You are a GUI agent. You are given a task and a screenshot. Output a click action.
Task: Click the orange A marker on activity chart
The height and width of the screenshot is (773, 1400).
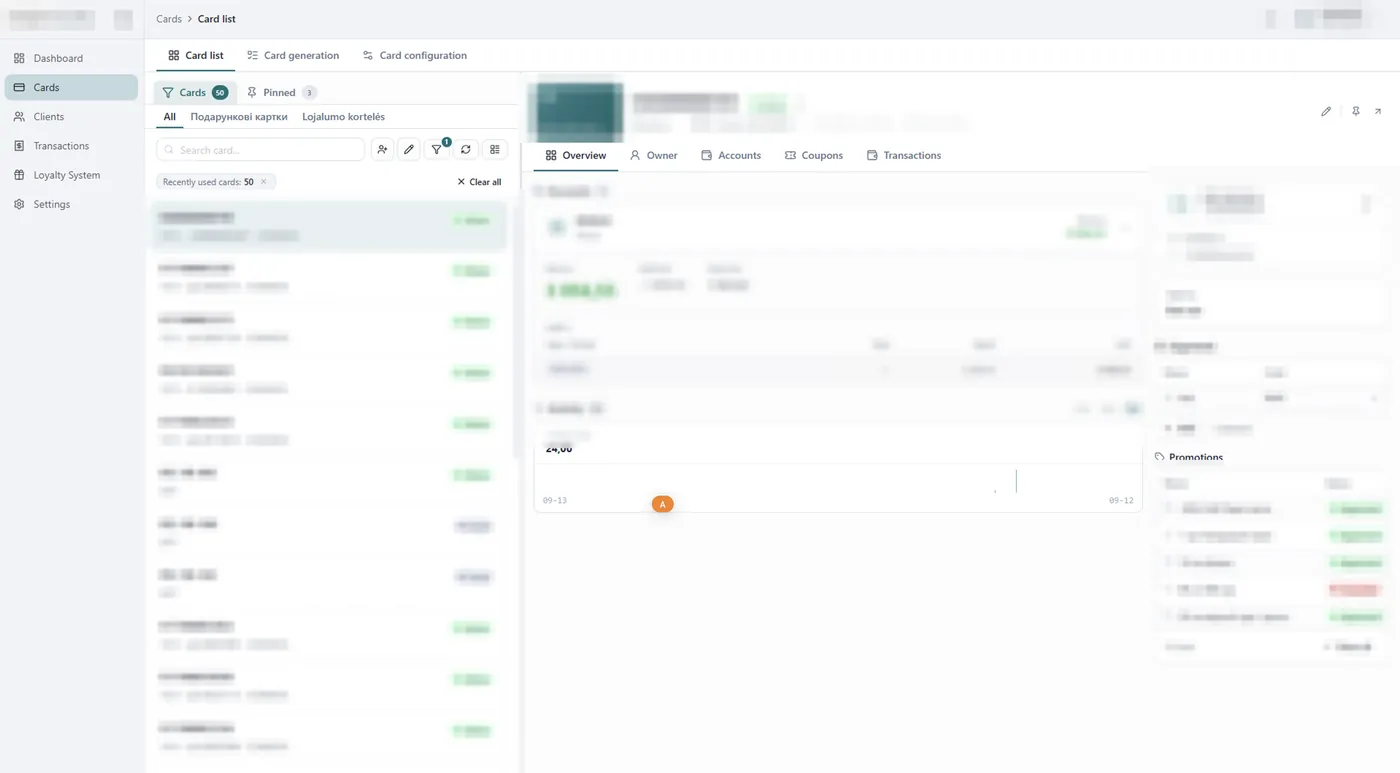[x=662, y=505]
